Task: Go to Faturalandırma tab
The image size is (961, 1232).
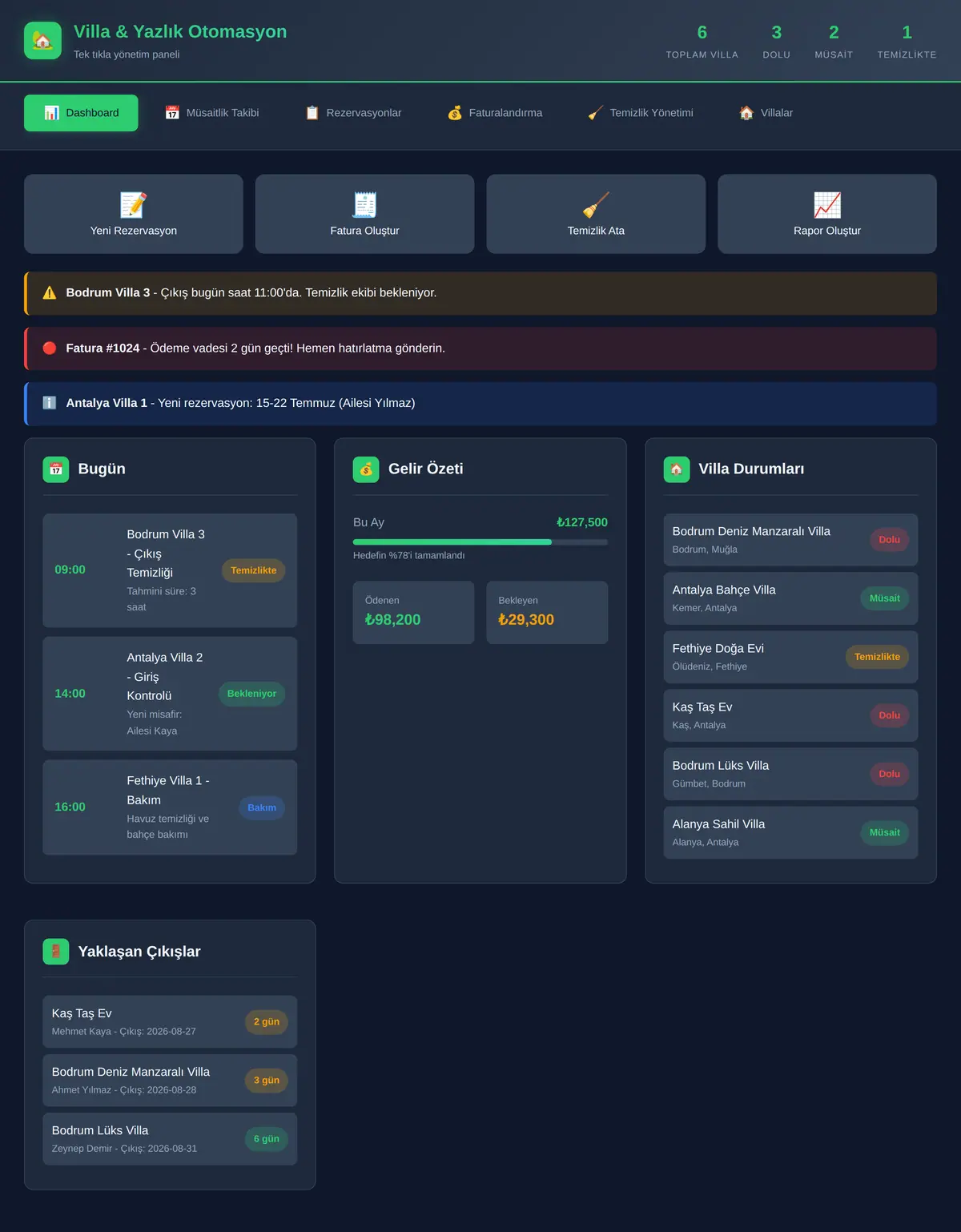Action: [495, 113]
